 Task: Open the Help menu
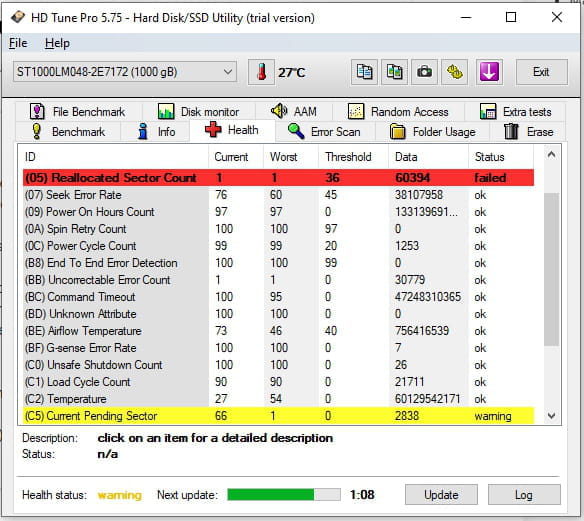[57, 43]
